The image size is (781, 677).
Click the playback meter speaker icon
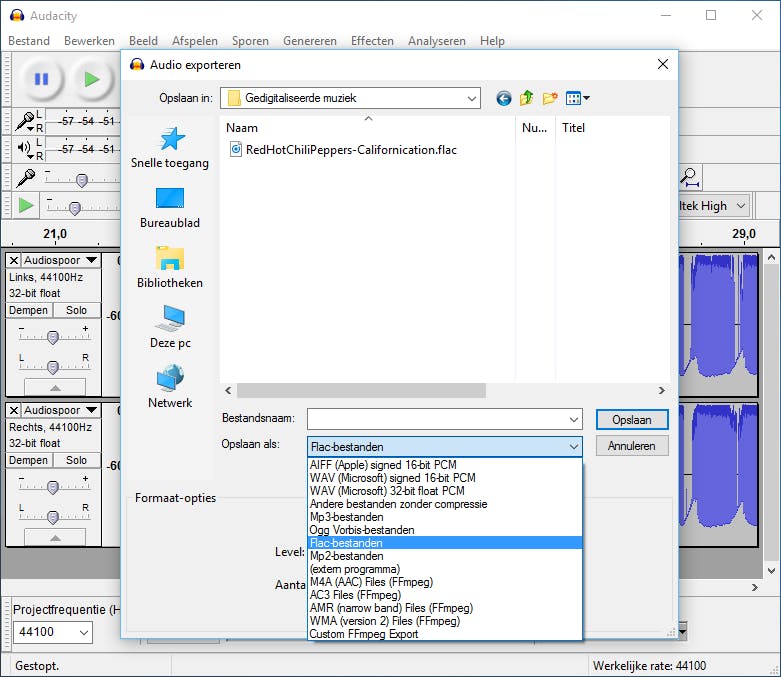(x=24, y=148)
